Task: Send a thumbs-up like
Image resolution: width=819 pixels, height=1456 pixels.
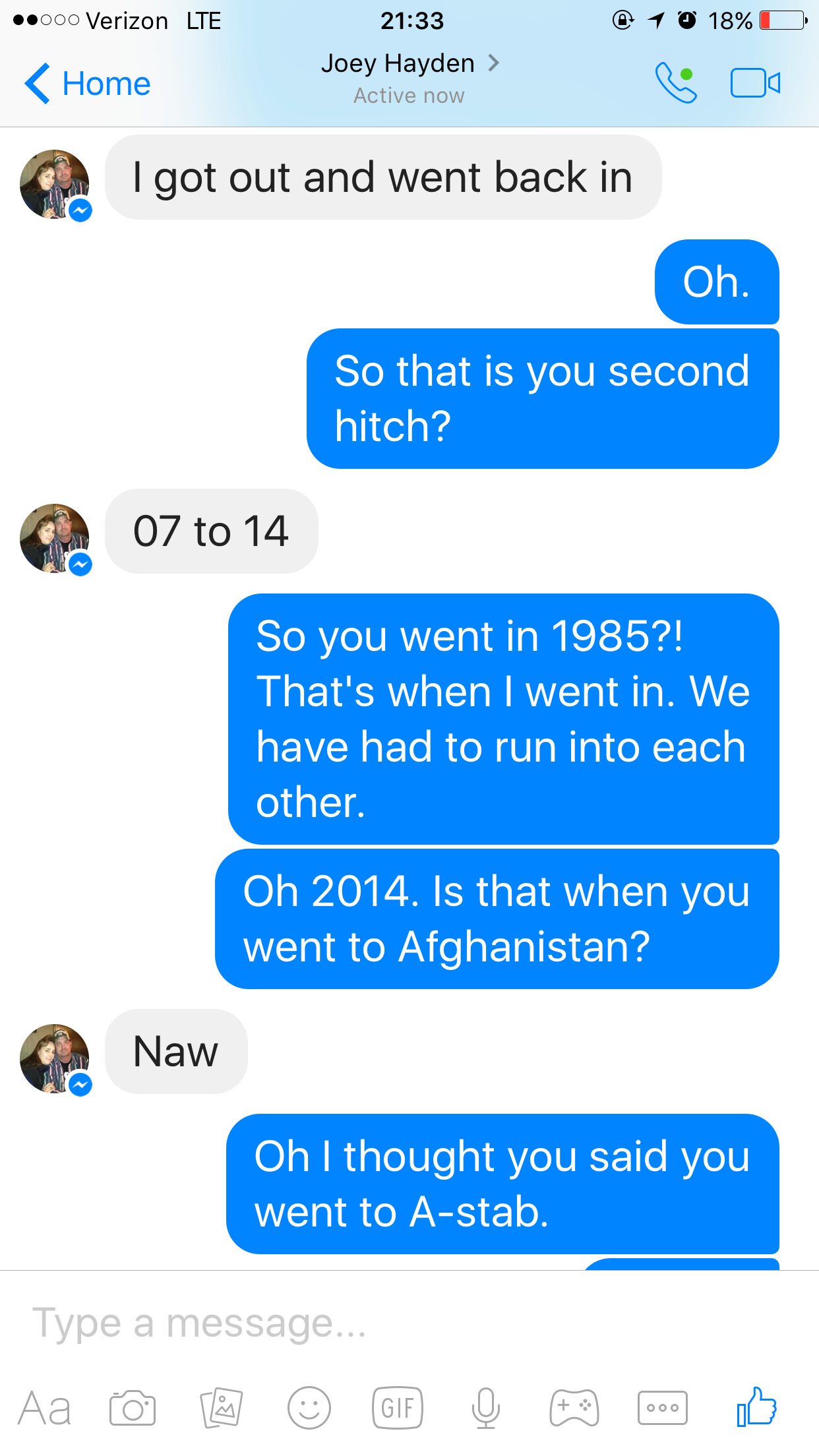Action: pyautogui.click(x=756, y=1407)
